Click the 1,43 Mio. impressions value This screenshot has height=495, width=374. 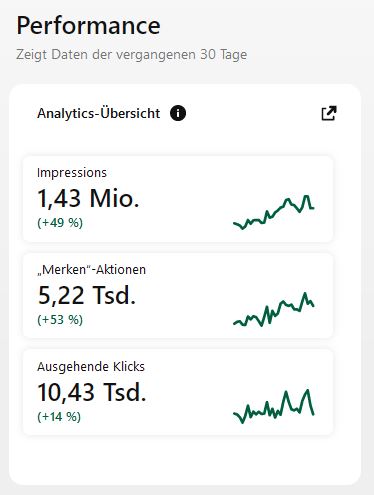click(x=88, y=199)
